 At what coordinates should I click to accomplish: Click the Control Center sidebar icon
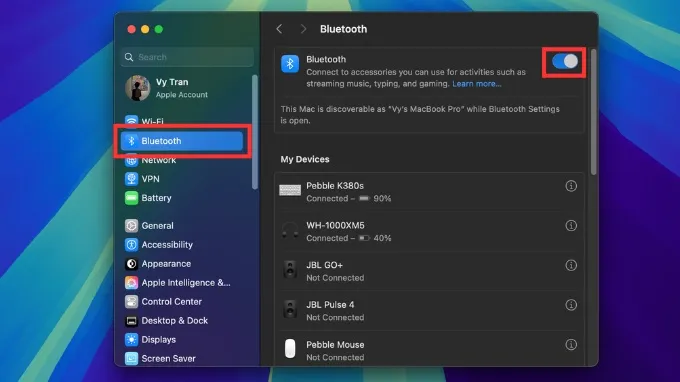pyautogui.click(x=131, y=302)
